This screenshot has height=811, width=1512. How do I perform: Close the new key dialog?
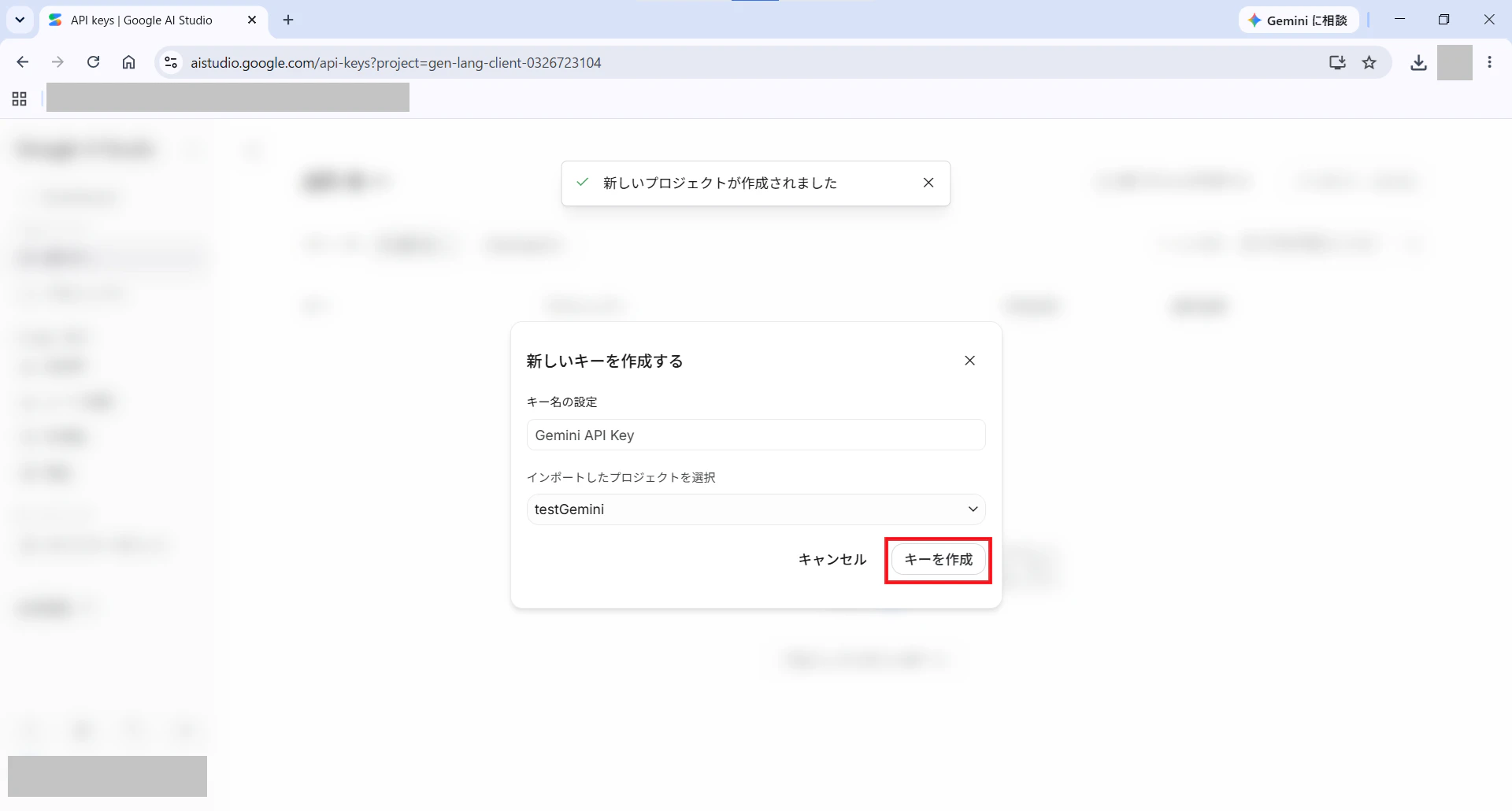pos(969,361)
